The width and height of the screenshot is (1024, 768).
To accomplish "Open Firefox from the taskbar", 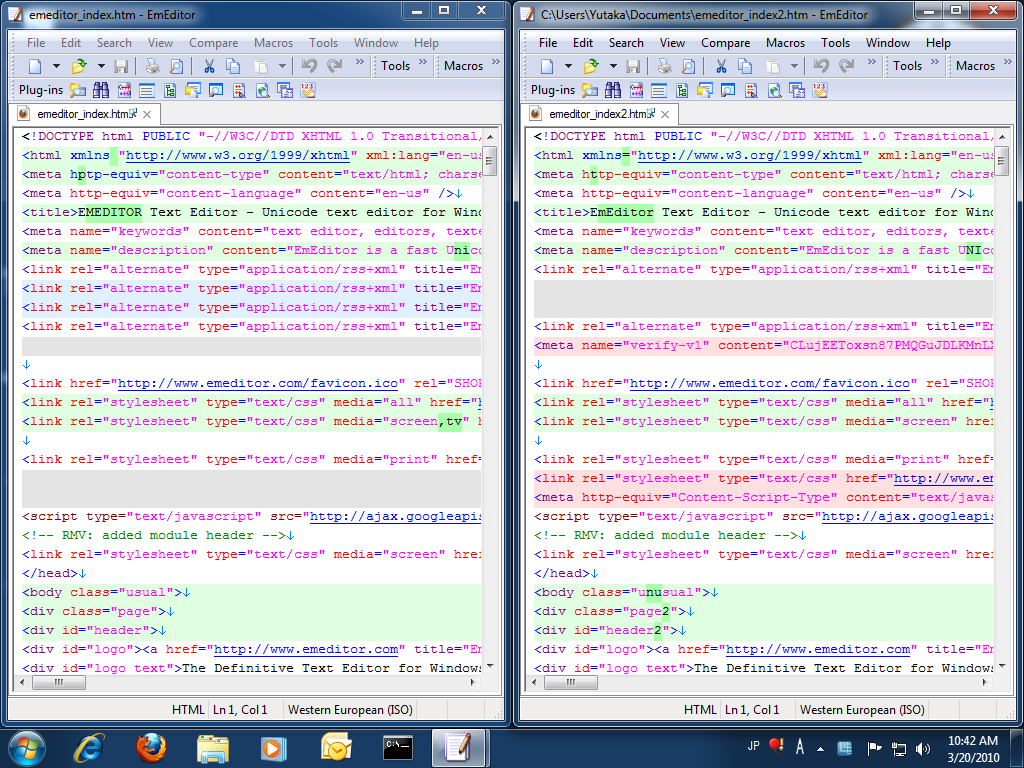I will coord(151,747).
